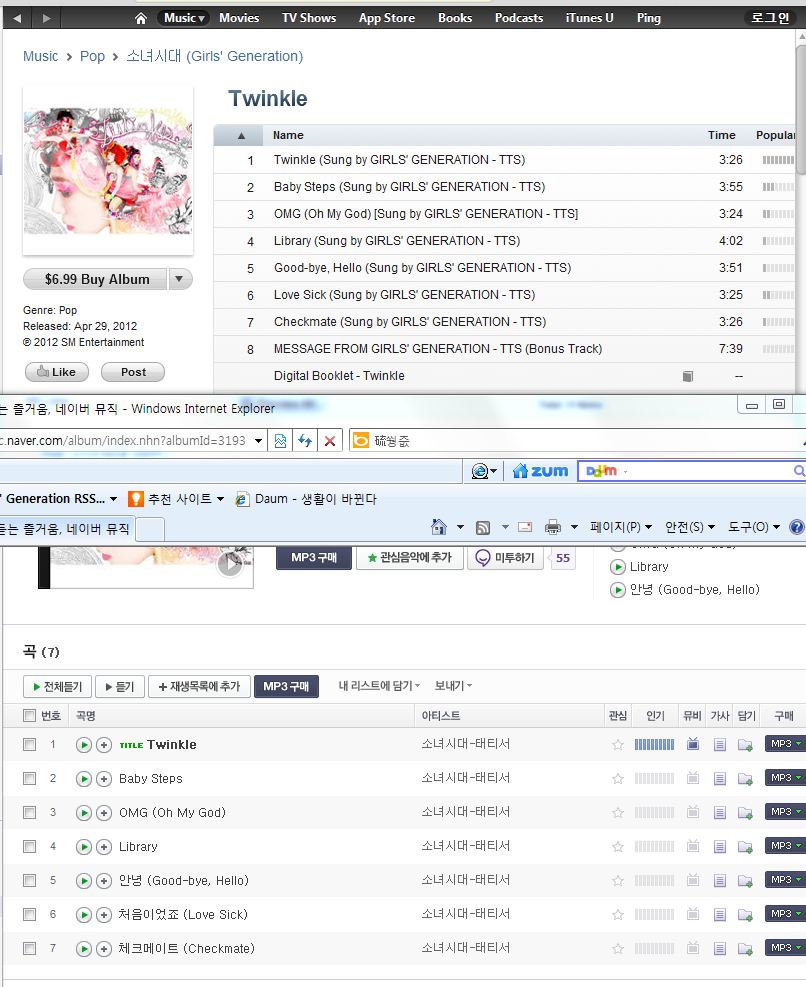The image size is (806, 987).
Task: Click RSS feeds icon in IE command bar
Action: click(483, 527)
